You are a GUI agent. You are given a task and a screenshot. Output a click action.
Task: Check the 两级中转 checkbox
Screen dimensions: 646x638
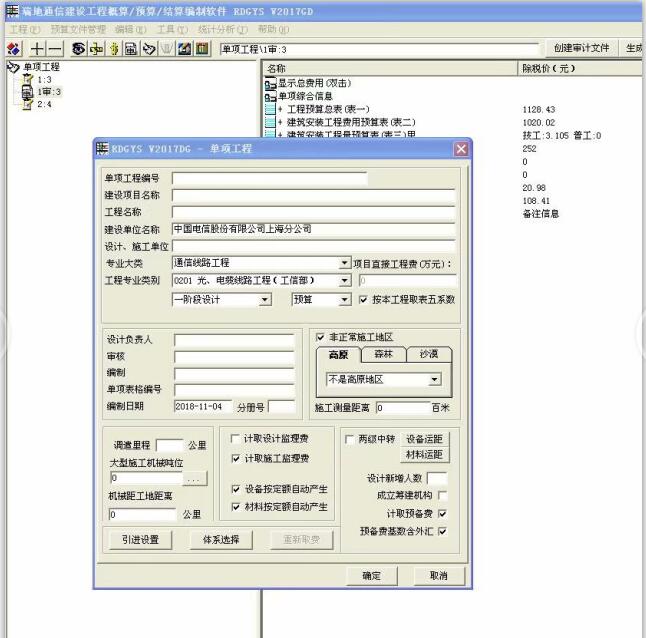[x=350, y=439]
